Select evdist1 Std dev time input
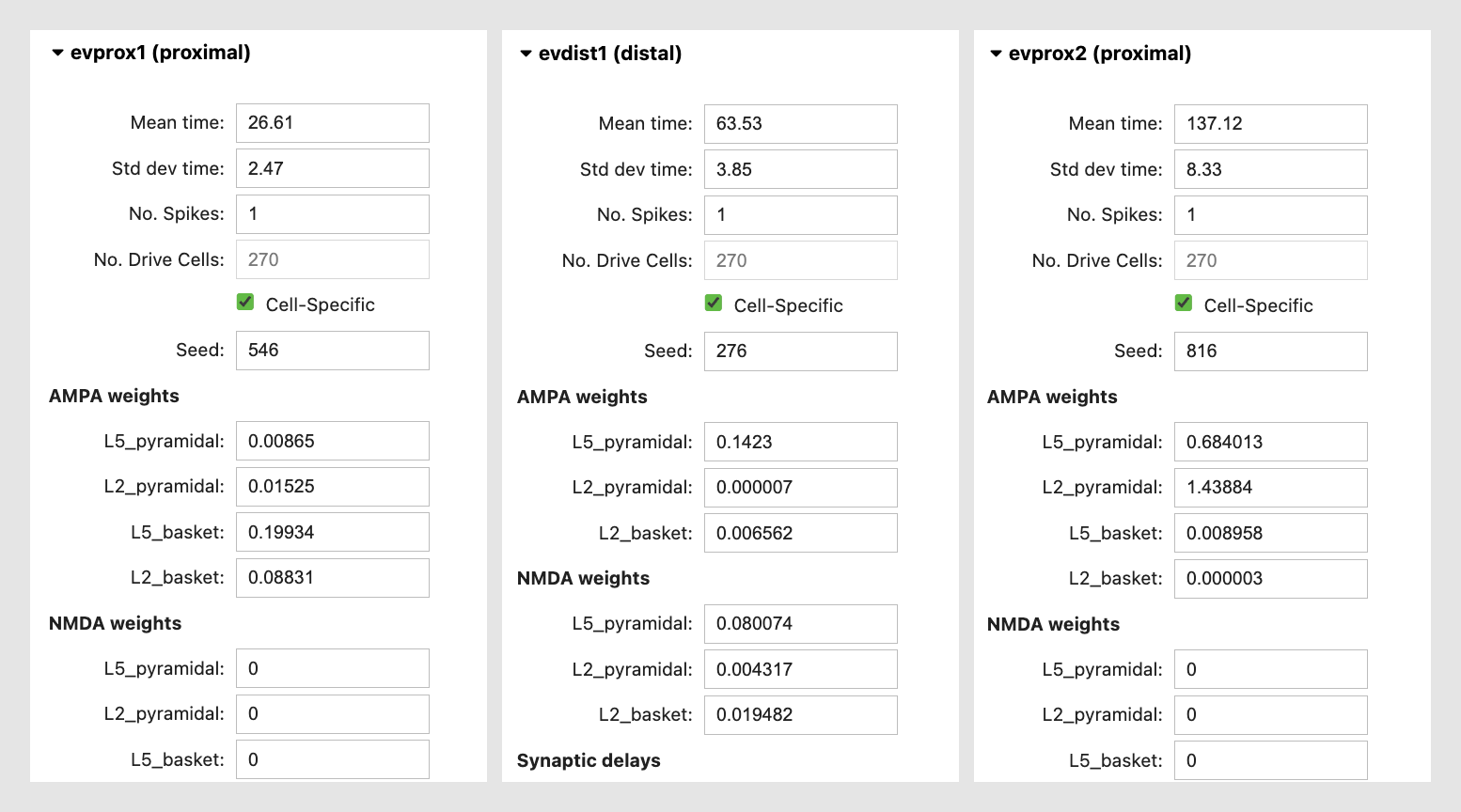The image size is (1461, 812). (x=800, y=170)
